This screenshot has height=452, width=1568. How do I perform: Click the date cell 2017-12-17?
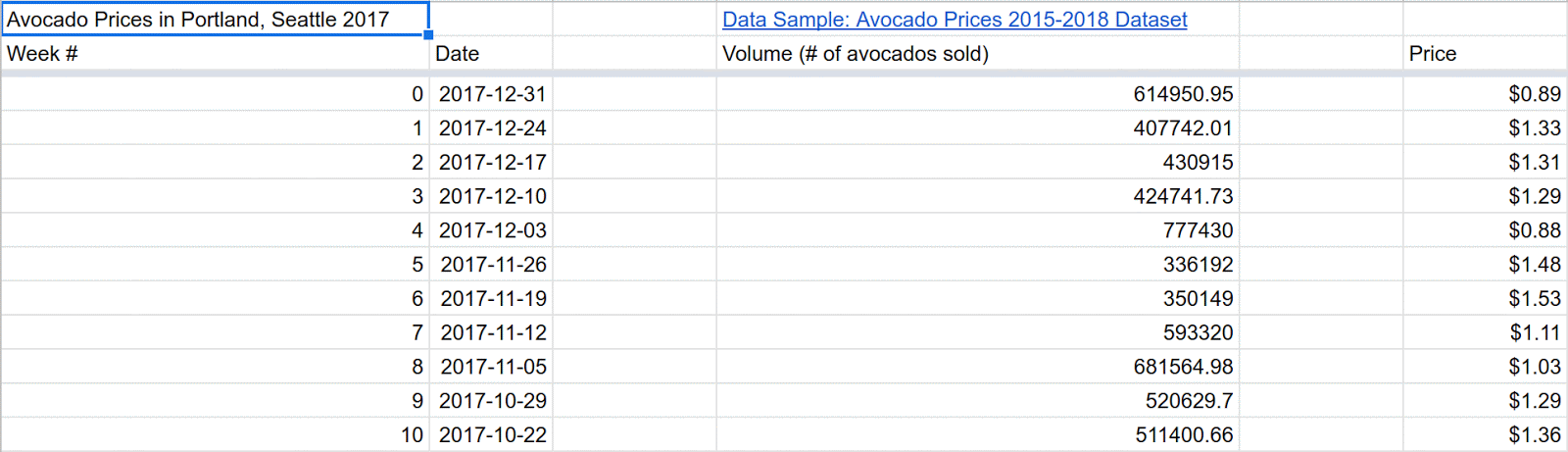[x=492, y=163]
